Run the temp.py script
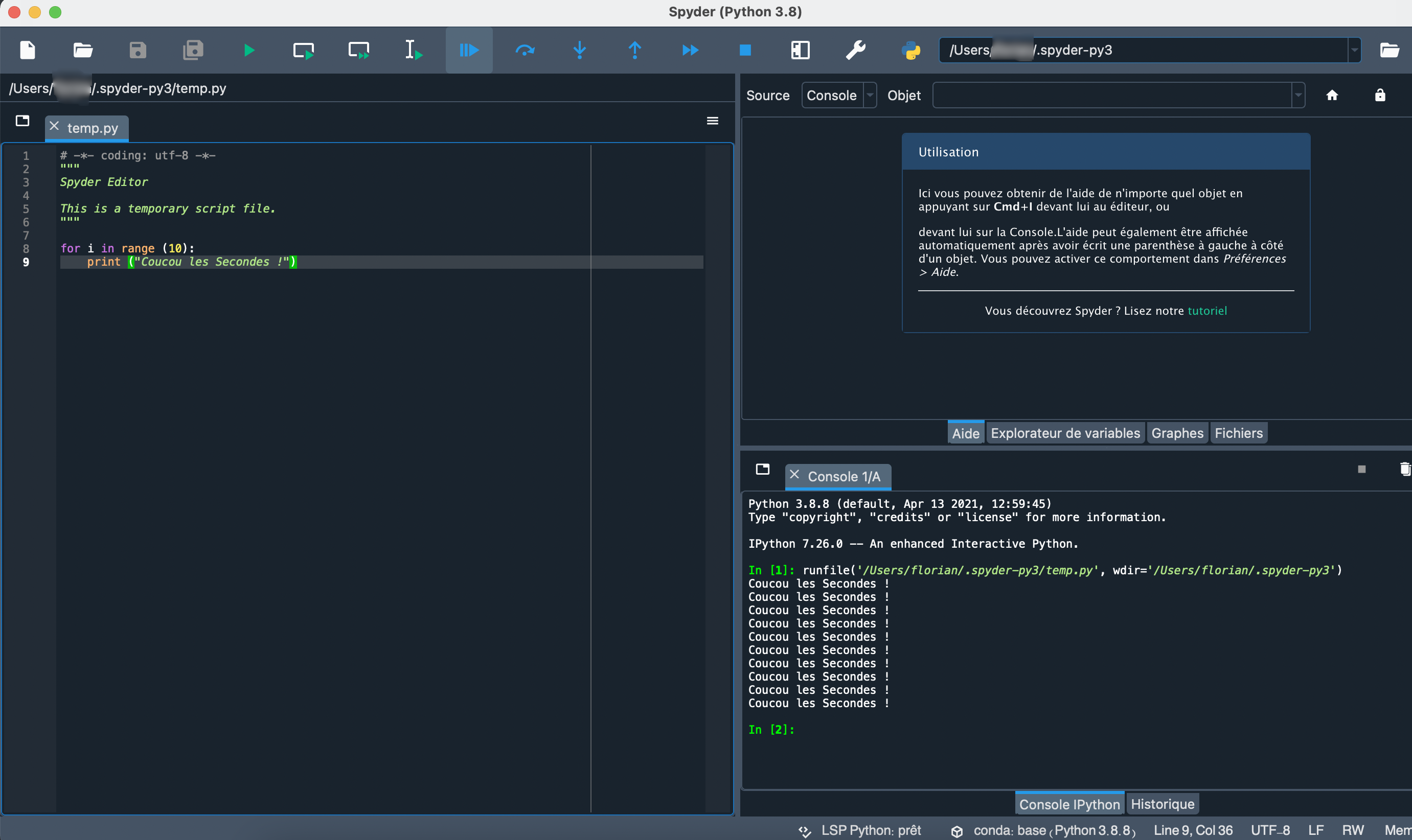 click(x=249, y=50)
